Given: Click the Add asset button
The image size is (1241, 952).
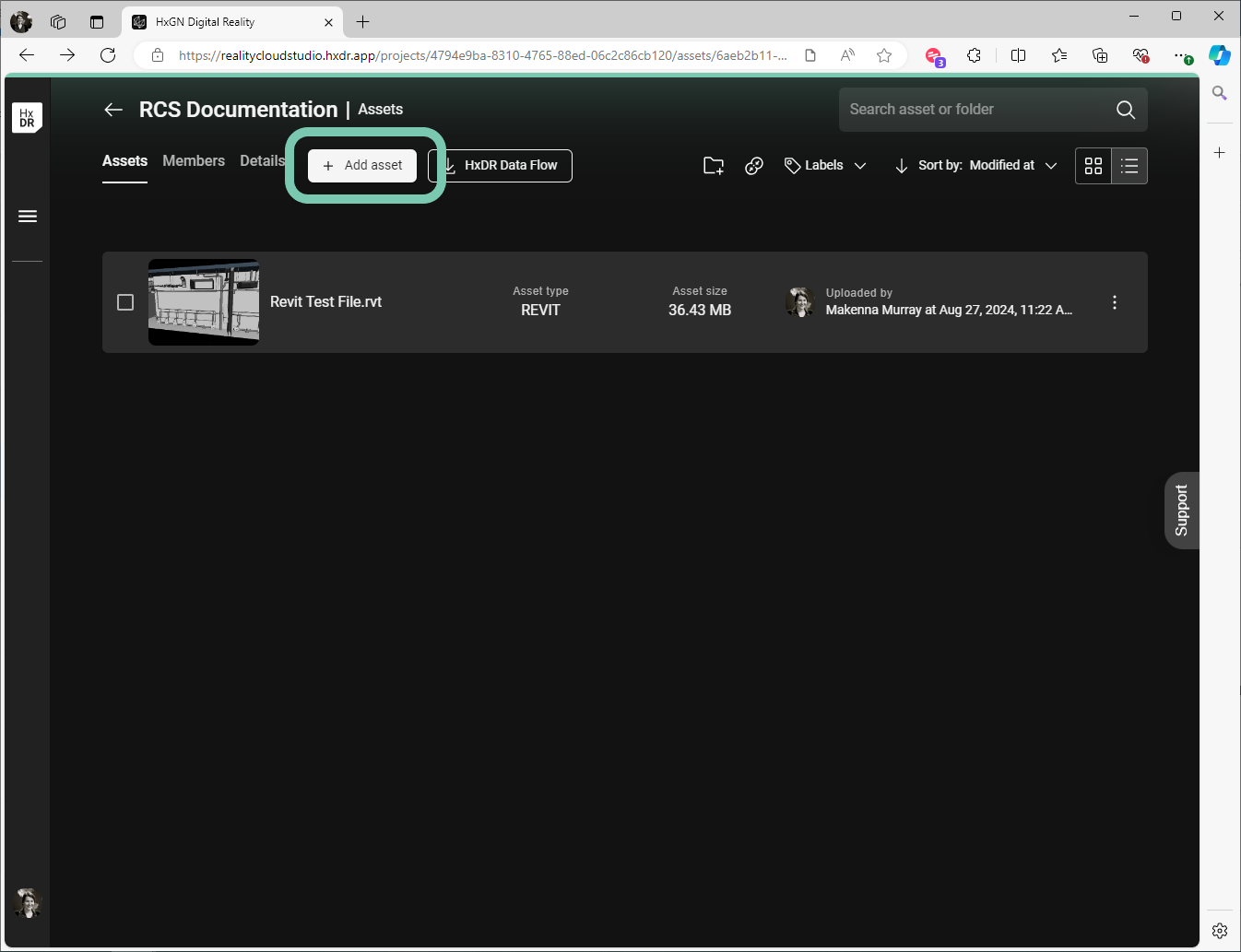Looking at the screenshot, I should coord(362,166).
